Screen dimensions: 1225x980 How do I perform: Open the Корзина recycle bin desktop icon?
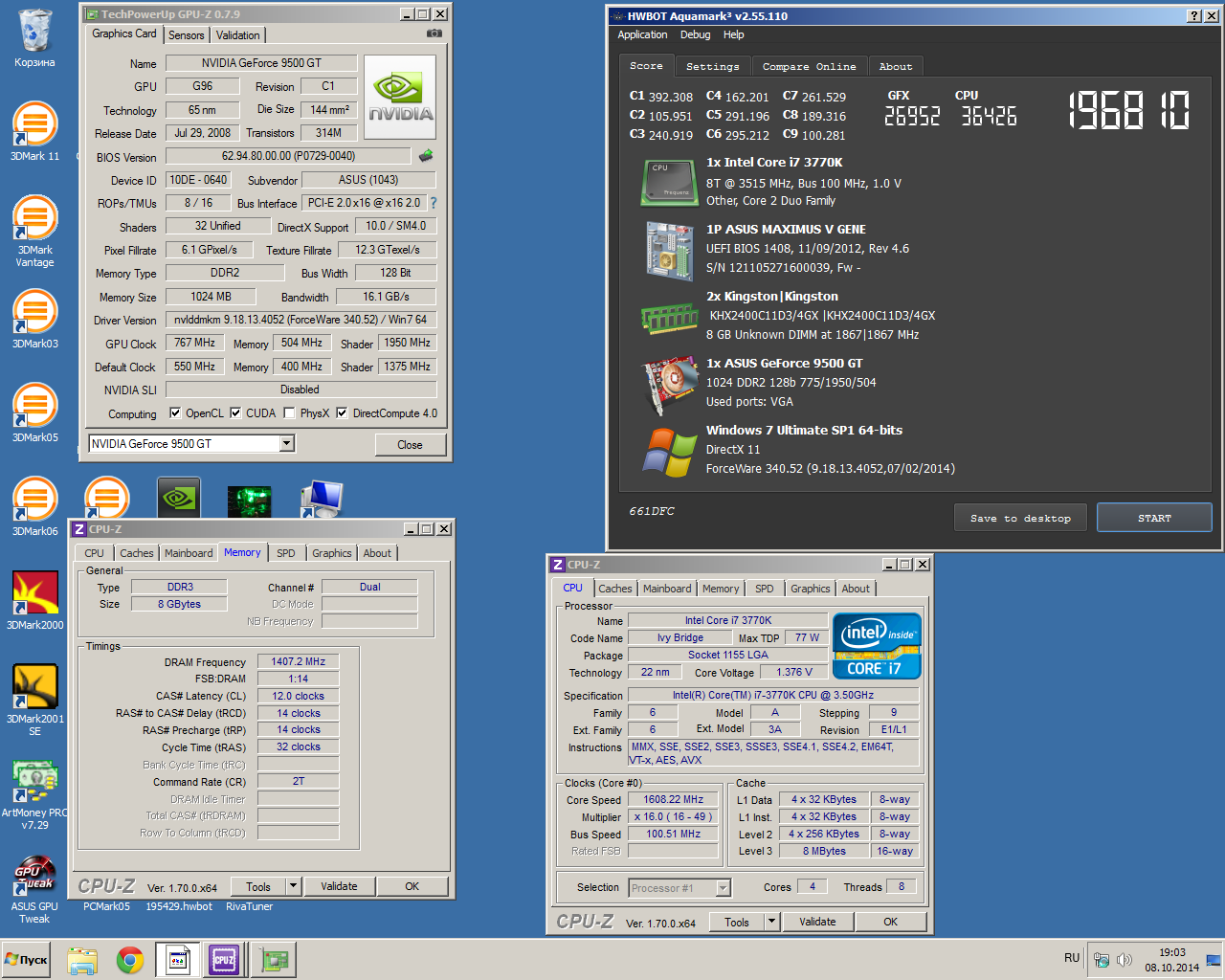pos(34,38)
